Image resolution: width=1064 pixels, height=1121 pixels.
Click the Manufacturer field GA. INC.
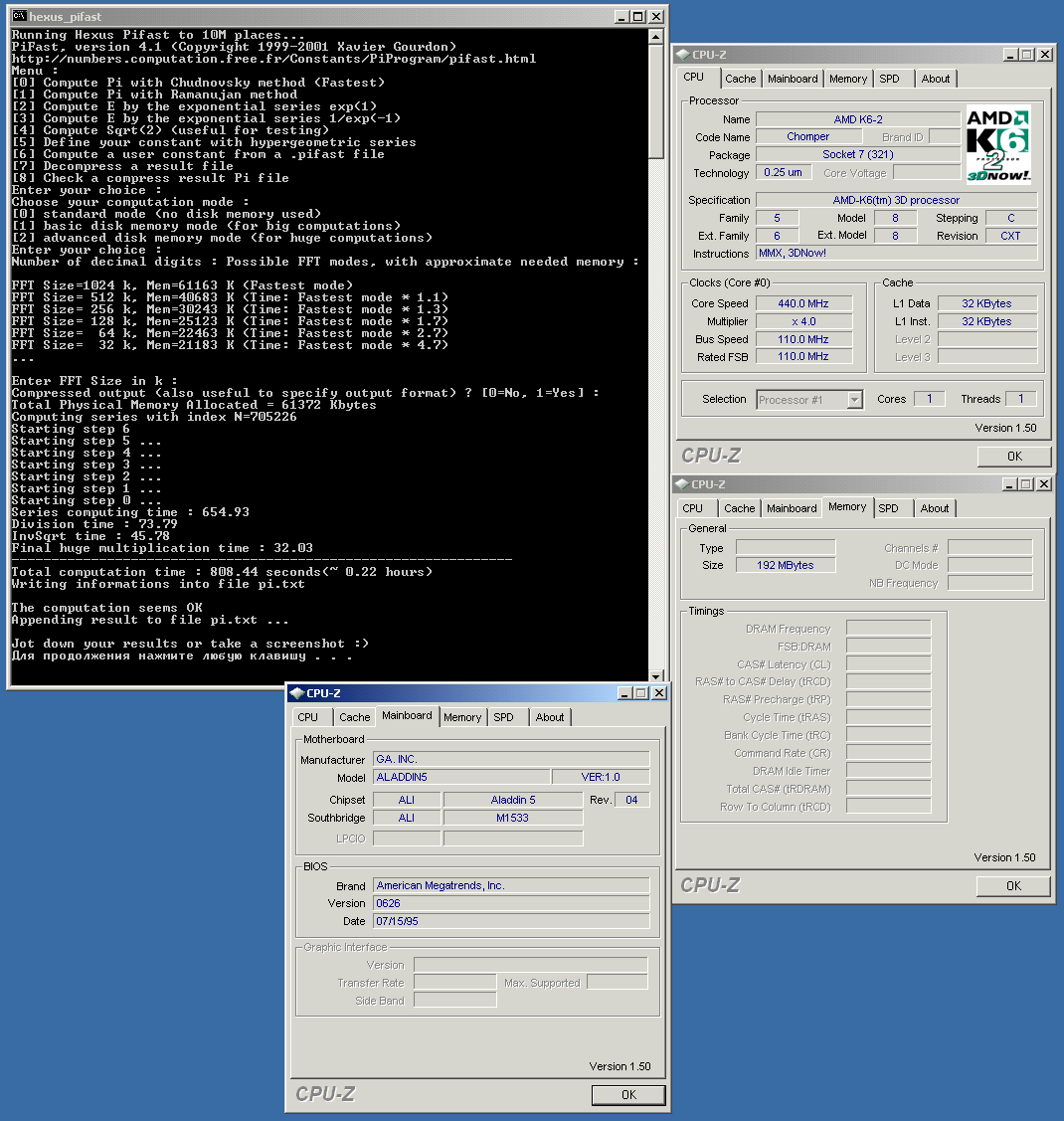click(511, 759)
